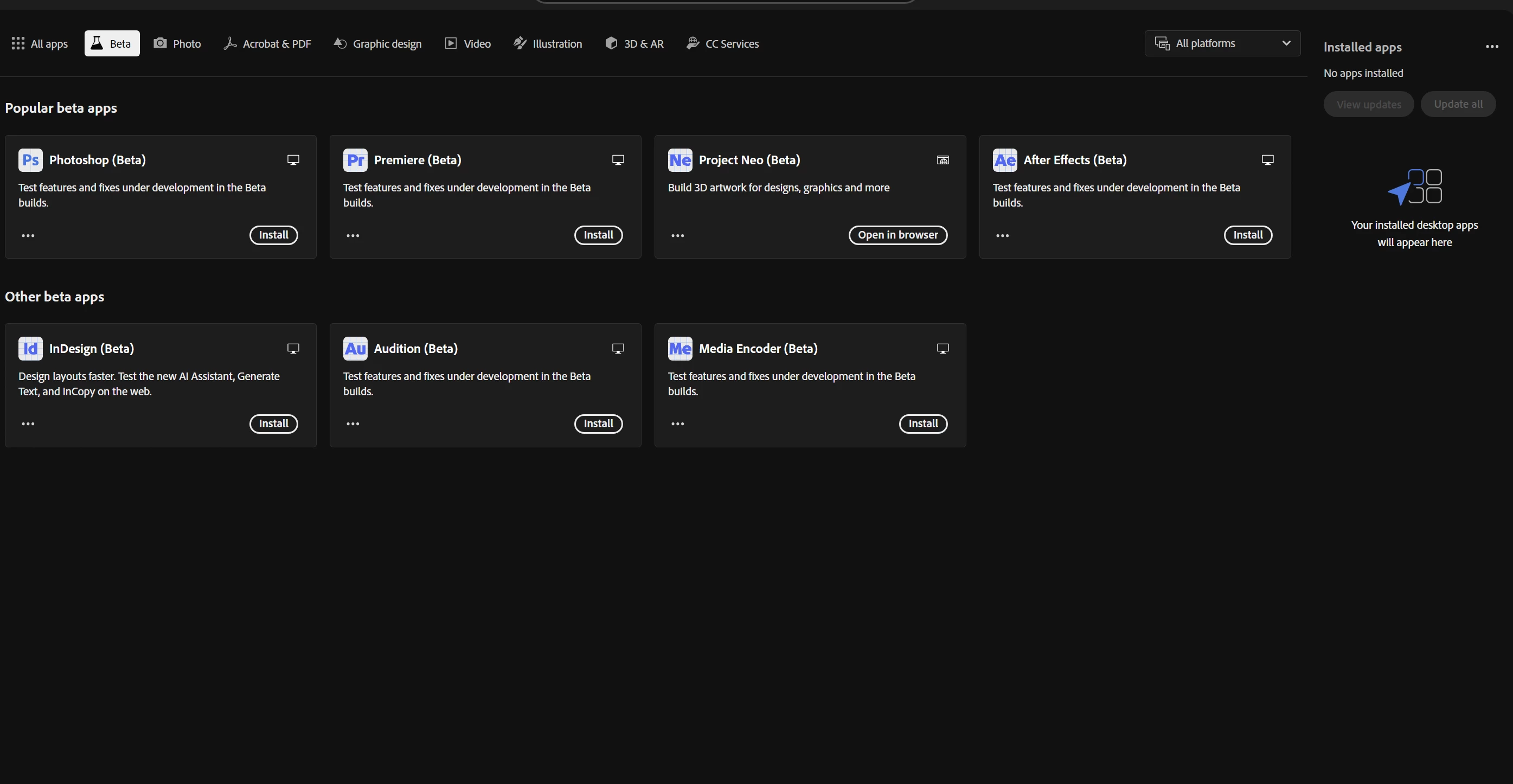Open the Installed apps more options menu
Screen dimensions: 1513x784
pos(1492,47)
